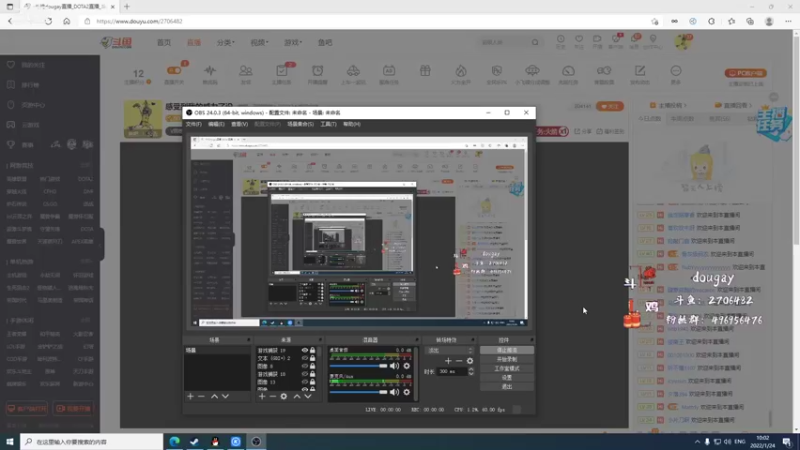
Task: Click the Douyu search magnifier icon
Action: [535, 42]
